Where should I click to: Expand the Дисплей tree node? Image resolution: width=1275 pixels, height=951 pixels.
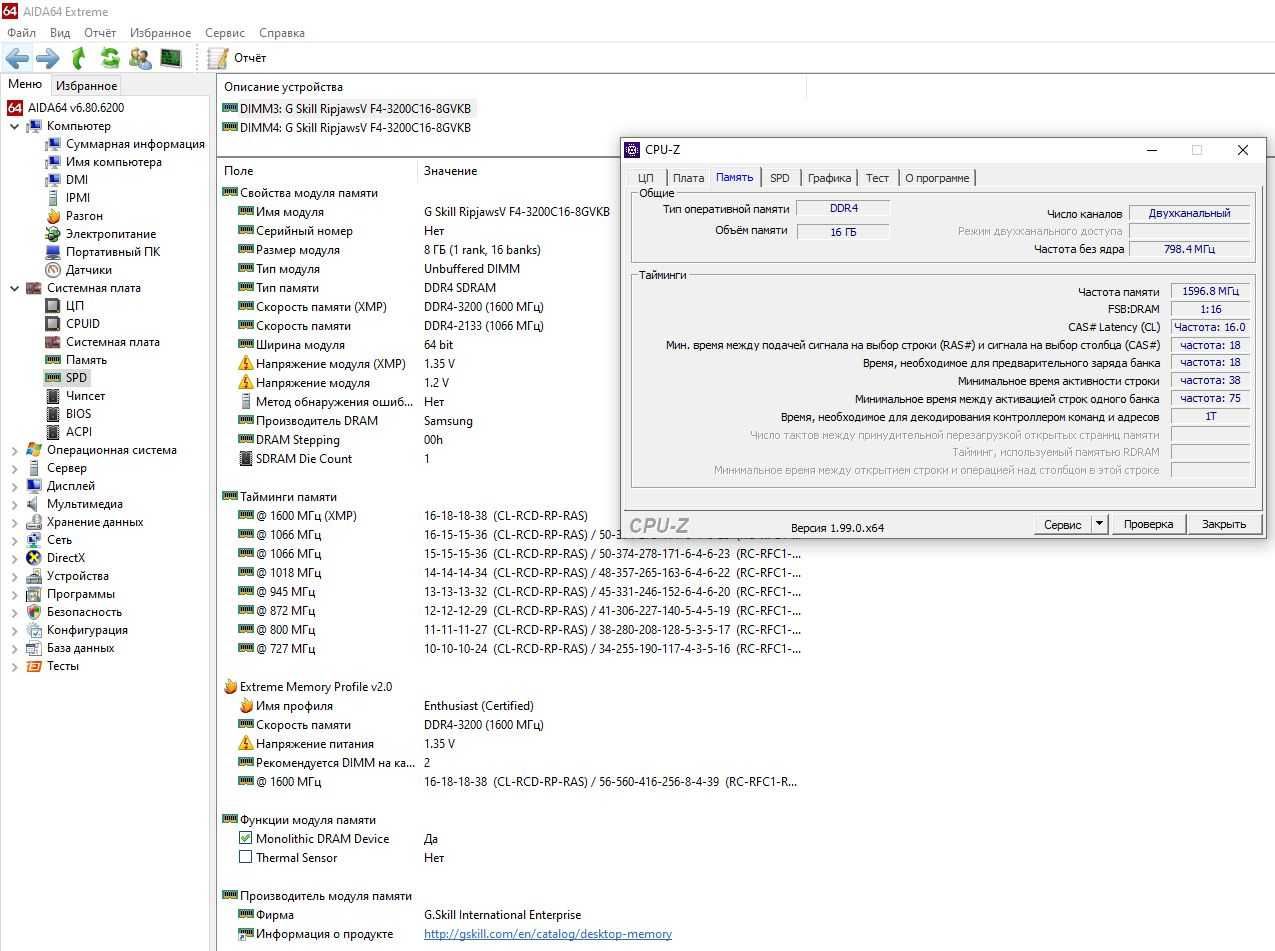(x=14, y=486)
